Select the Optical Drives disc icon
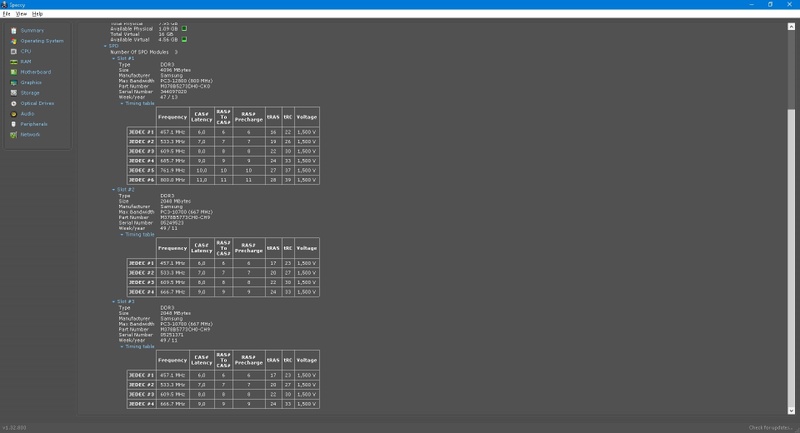 point(14,104)
